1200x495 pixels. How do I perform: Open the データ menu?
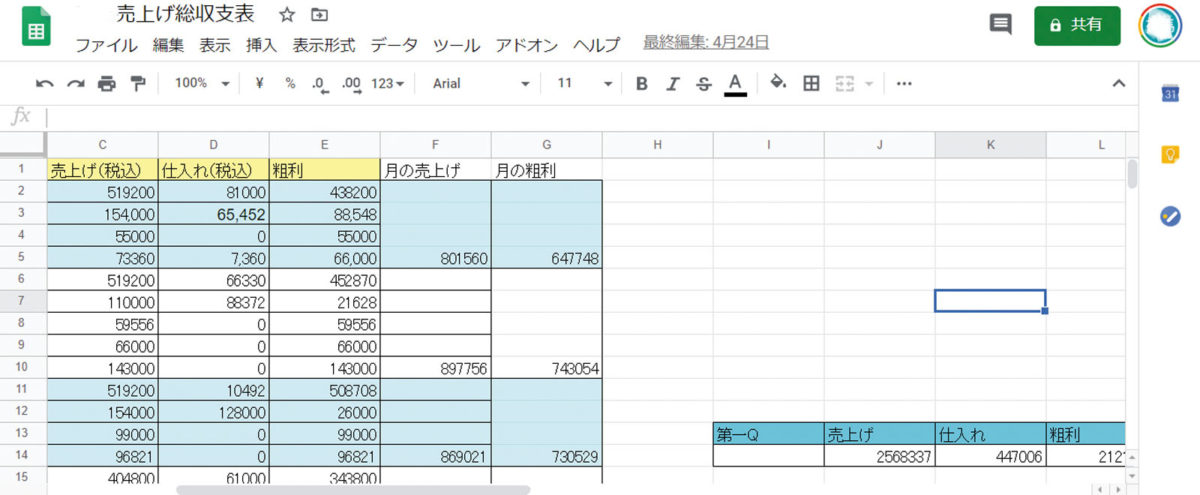(394, 45)
